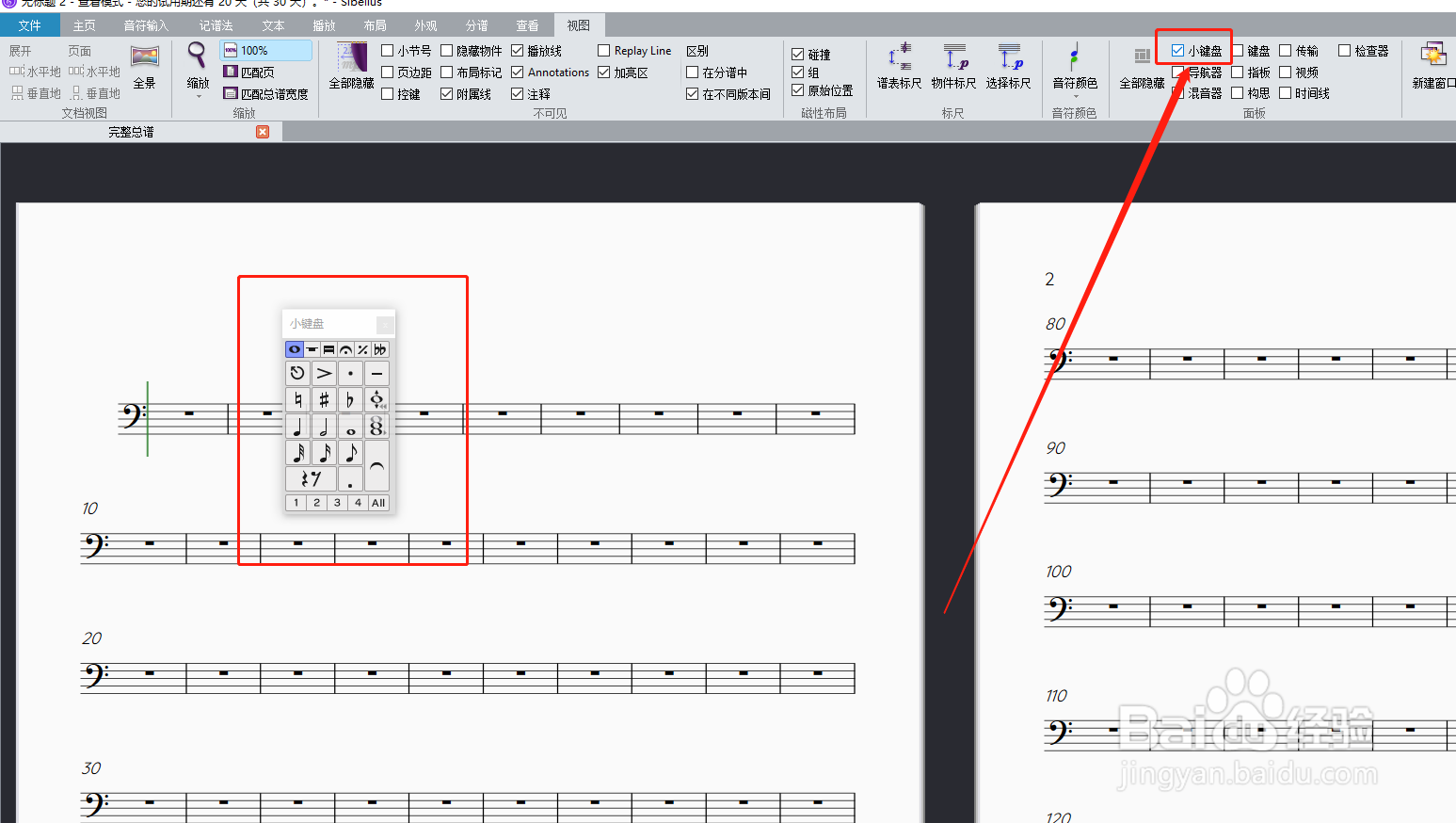
Task: Select the flat sign on keypad
Action: [350, 399]
